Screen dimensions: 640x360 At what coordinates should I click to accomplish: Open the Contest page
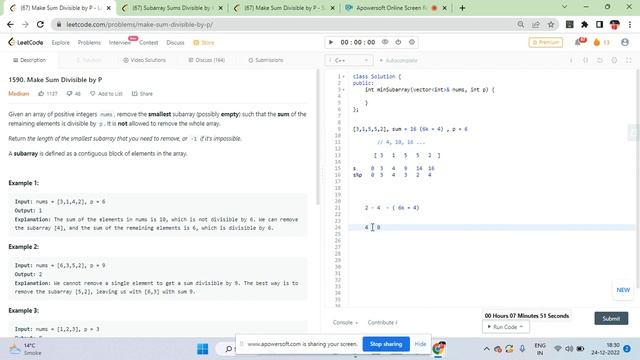tap(149, 42)
